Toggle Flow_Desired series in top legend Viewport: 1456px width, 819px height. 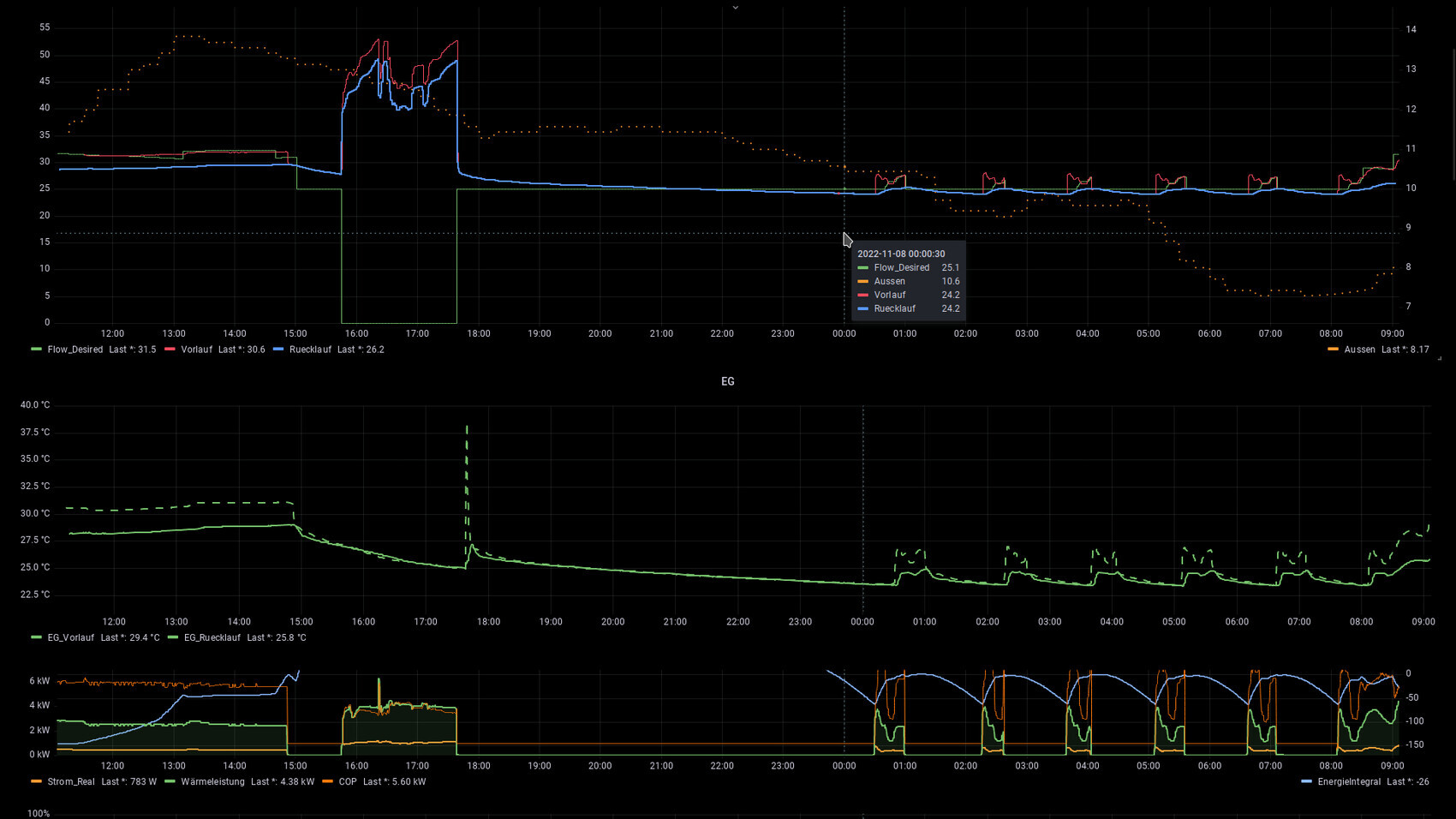75,350
